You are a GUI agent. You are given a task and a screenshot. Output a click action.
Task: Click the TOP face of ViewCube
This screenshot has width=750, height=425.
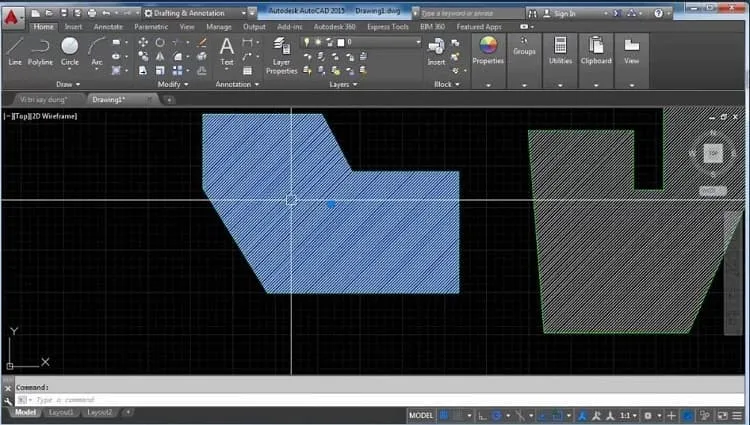(713, 153)
